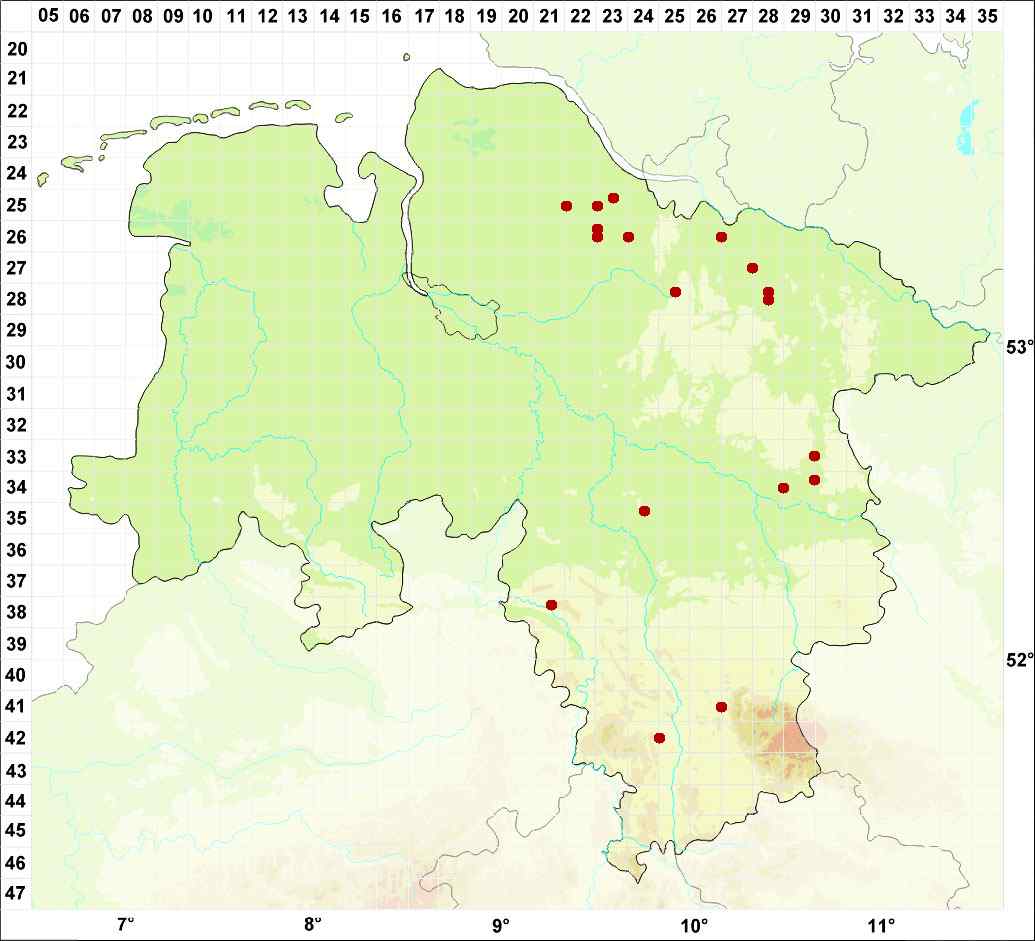Click the column label 26 on top
This screenshot has height=941, width=1035.
tap(706, 16)
